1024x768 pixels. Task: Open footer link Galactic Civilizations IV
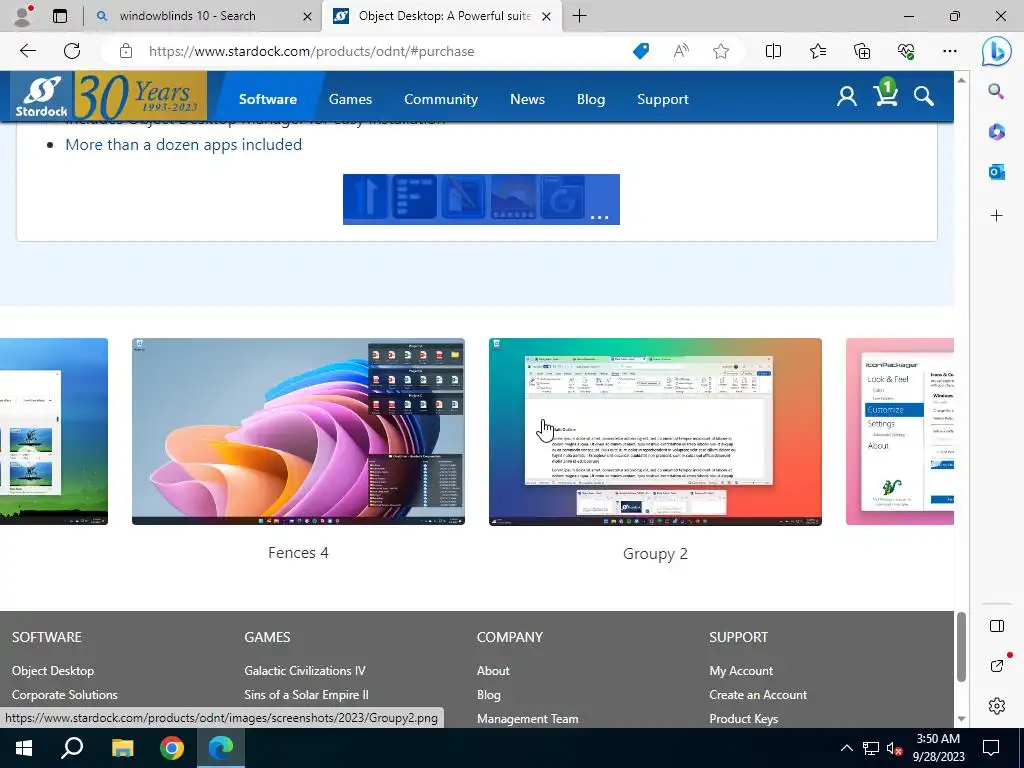click(x=305, y=671)
